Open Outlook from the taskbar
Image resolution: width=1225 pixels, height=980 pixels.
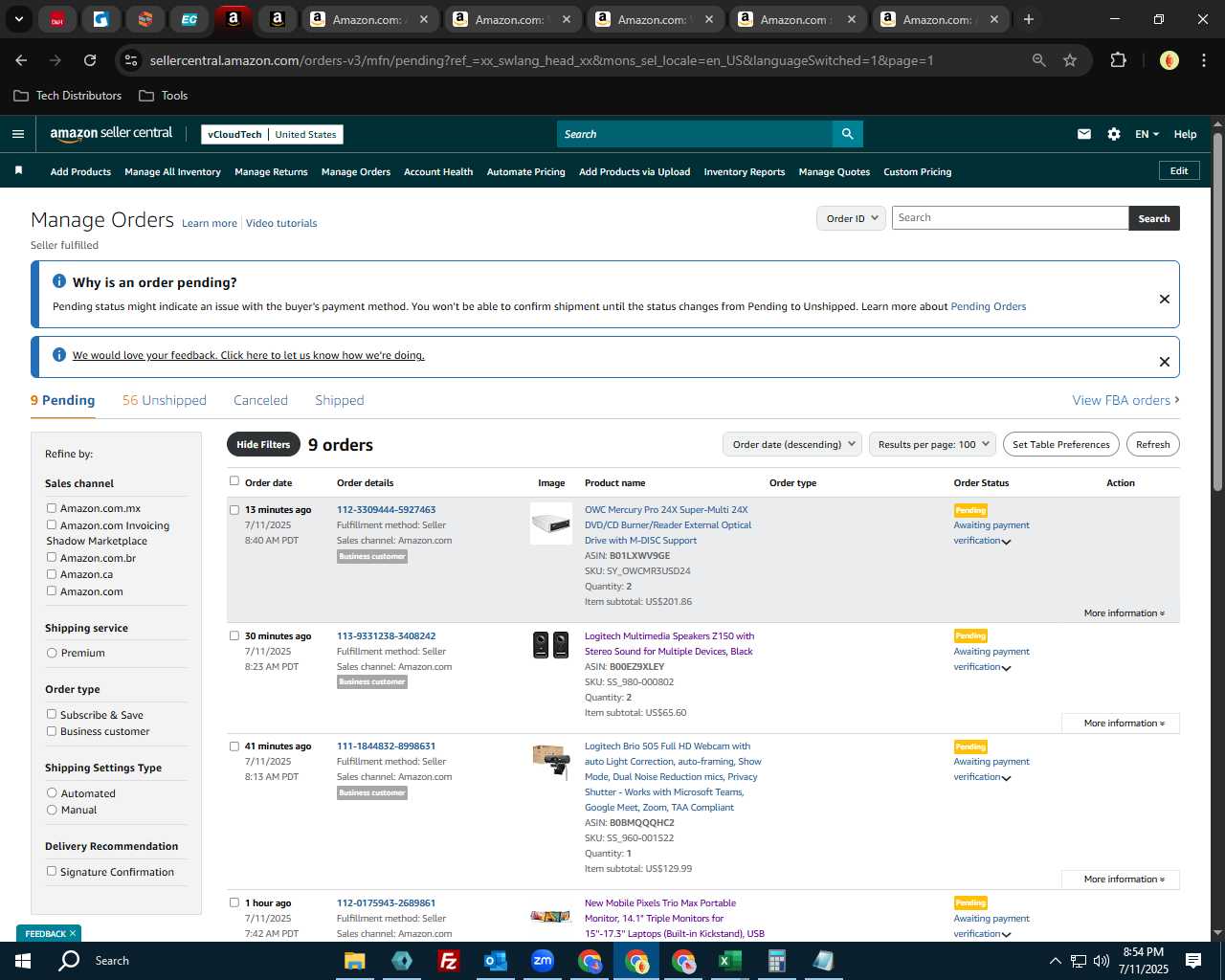pyautogui.click(x=495, y=961)
